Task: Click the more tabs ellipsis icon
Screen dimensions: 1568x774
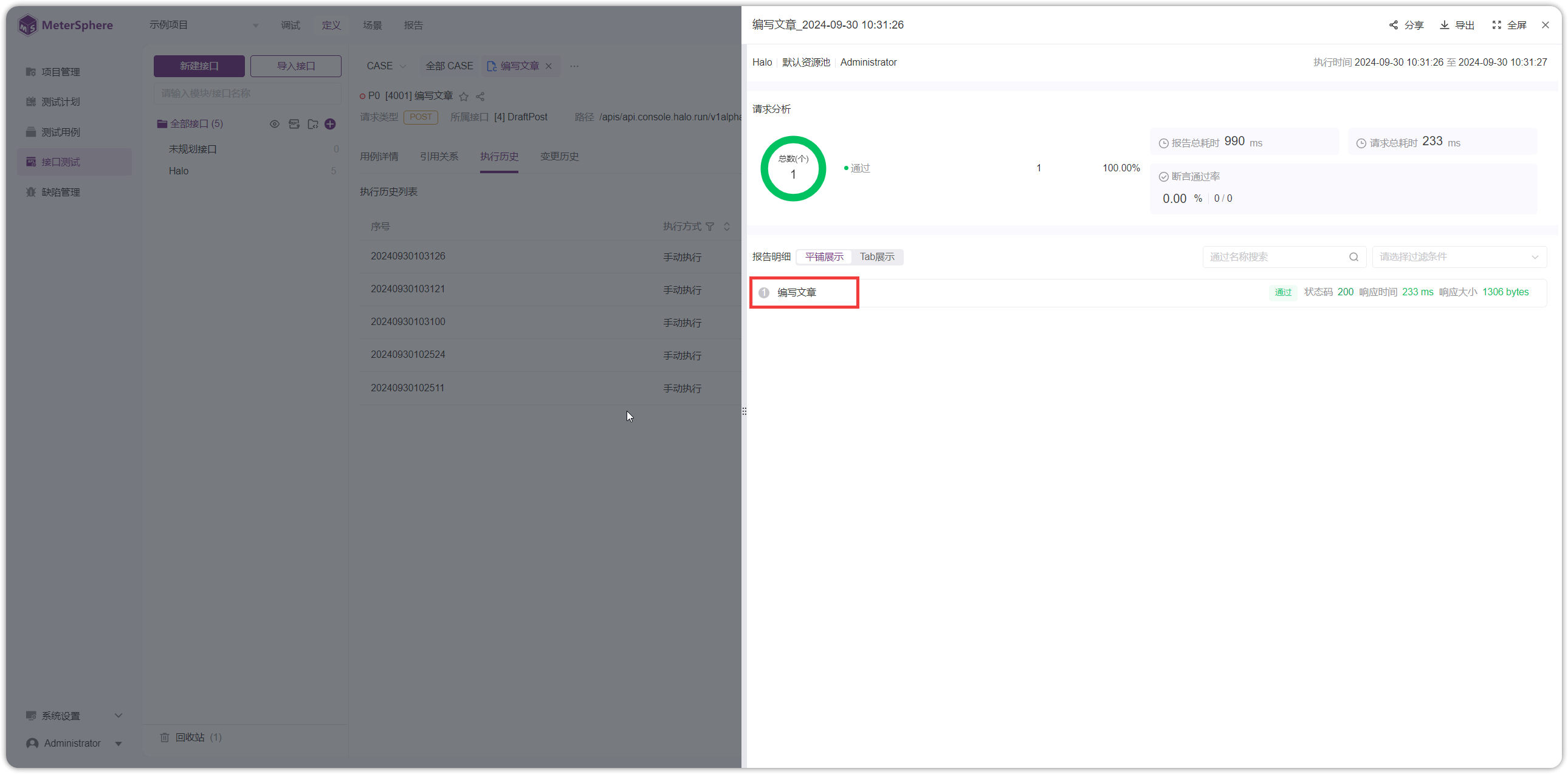Action: coord(574,66)
